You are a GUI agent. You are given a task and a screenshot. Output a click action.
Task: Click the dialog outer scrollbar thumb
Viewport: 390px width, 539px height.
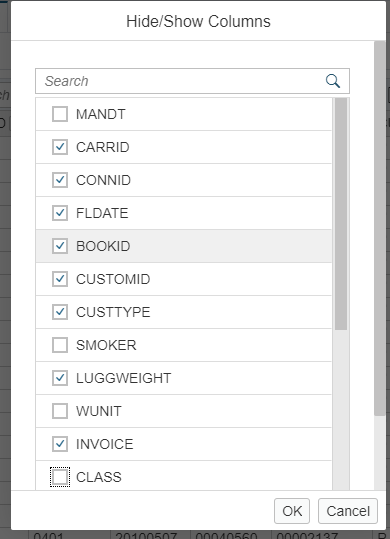coord(380,229)
